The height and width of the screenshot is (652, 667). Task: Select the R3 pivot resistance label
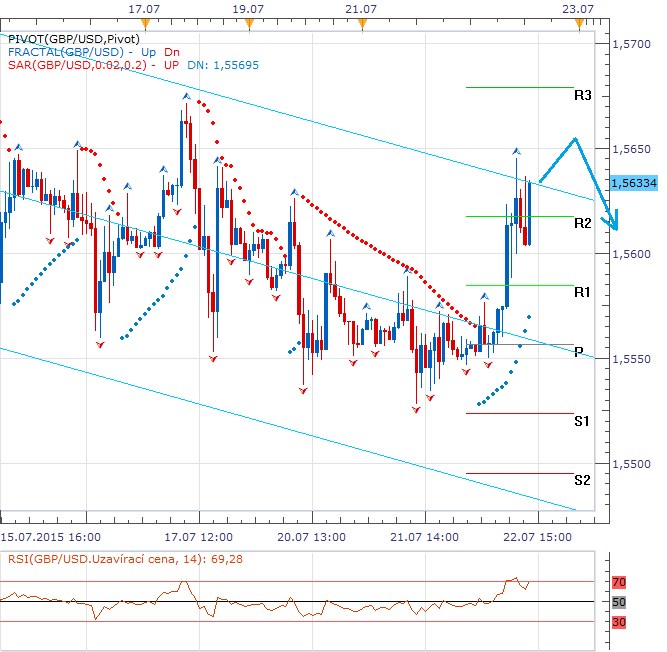coord(583,96)
